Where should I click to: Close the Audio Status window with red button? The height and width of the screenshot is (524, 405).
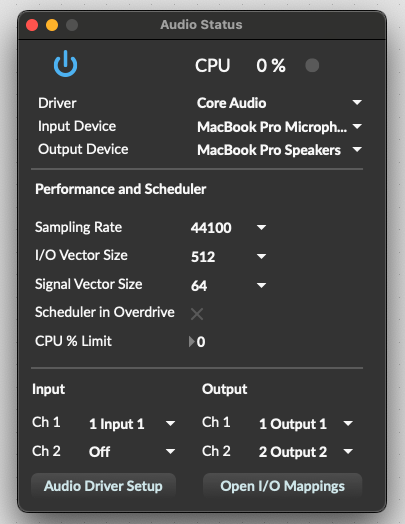[32, 25]
